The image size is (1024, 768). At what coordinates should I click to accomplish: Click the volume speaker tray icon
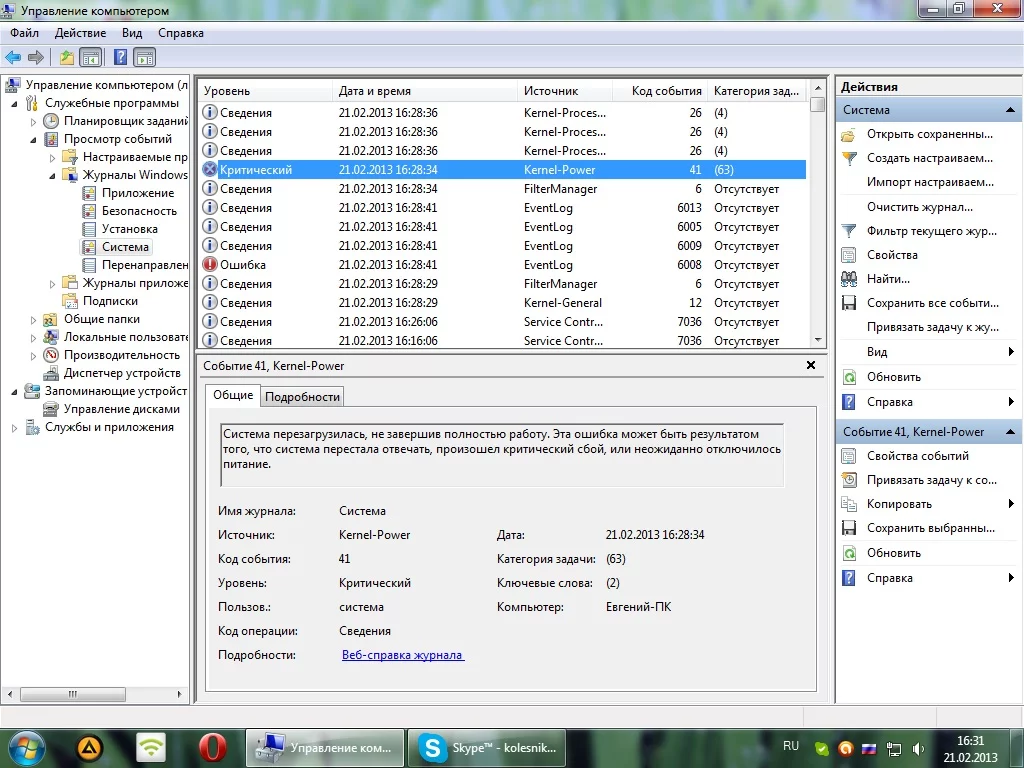[918, 748]
